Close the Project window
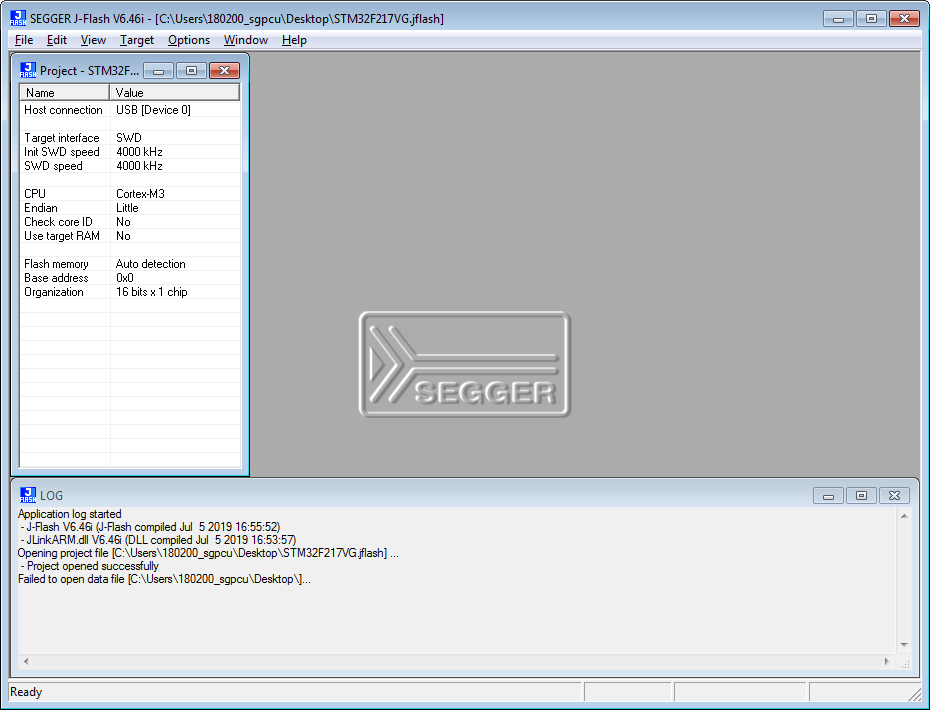The image size is (930, 710). click(x=224, y=71)
